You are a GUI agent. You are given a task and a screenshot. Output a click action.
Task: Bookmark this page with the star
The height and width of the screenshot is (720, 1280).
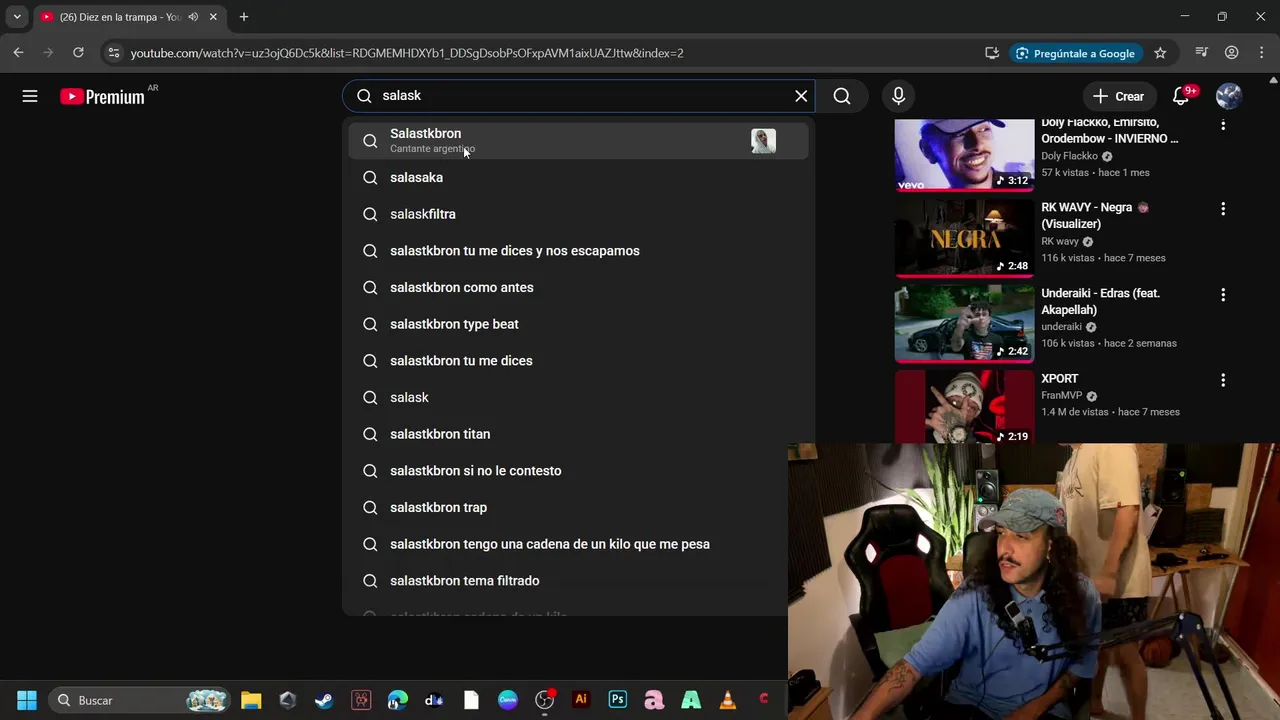point(1160,53)
